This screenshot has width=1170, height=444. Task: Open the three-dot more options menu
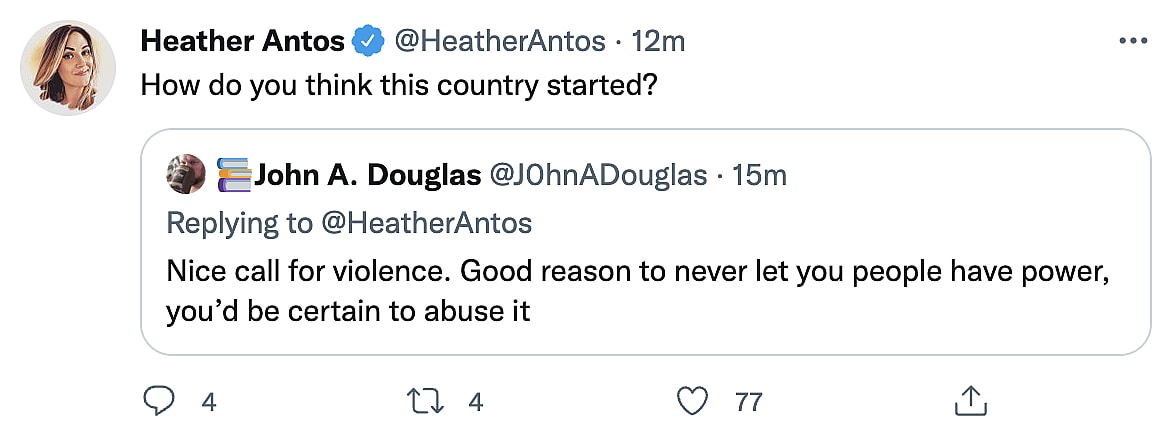(1132, 41)
